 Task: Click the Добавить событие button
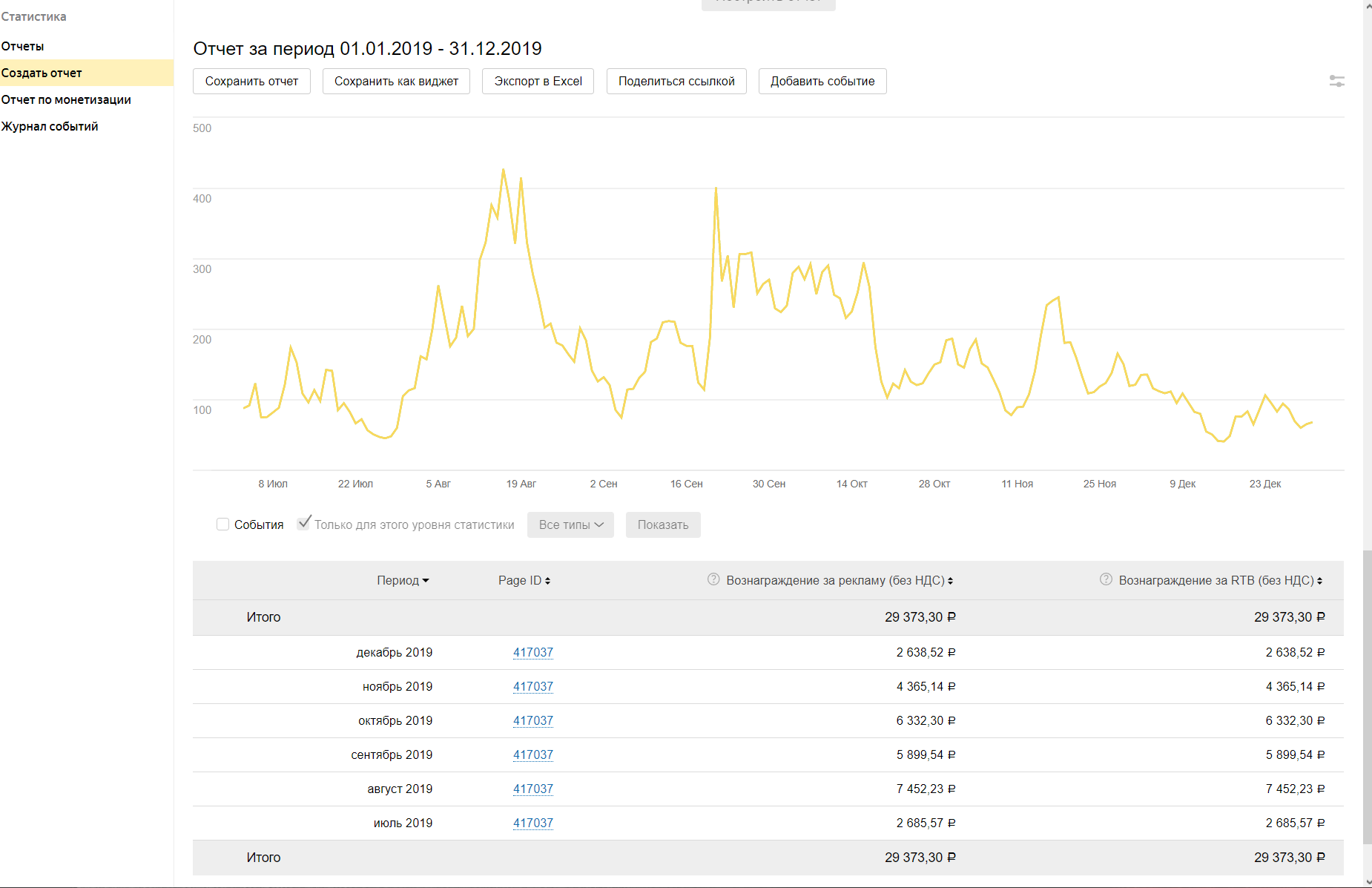click(x=822, y=82)
